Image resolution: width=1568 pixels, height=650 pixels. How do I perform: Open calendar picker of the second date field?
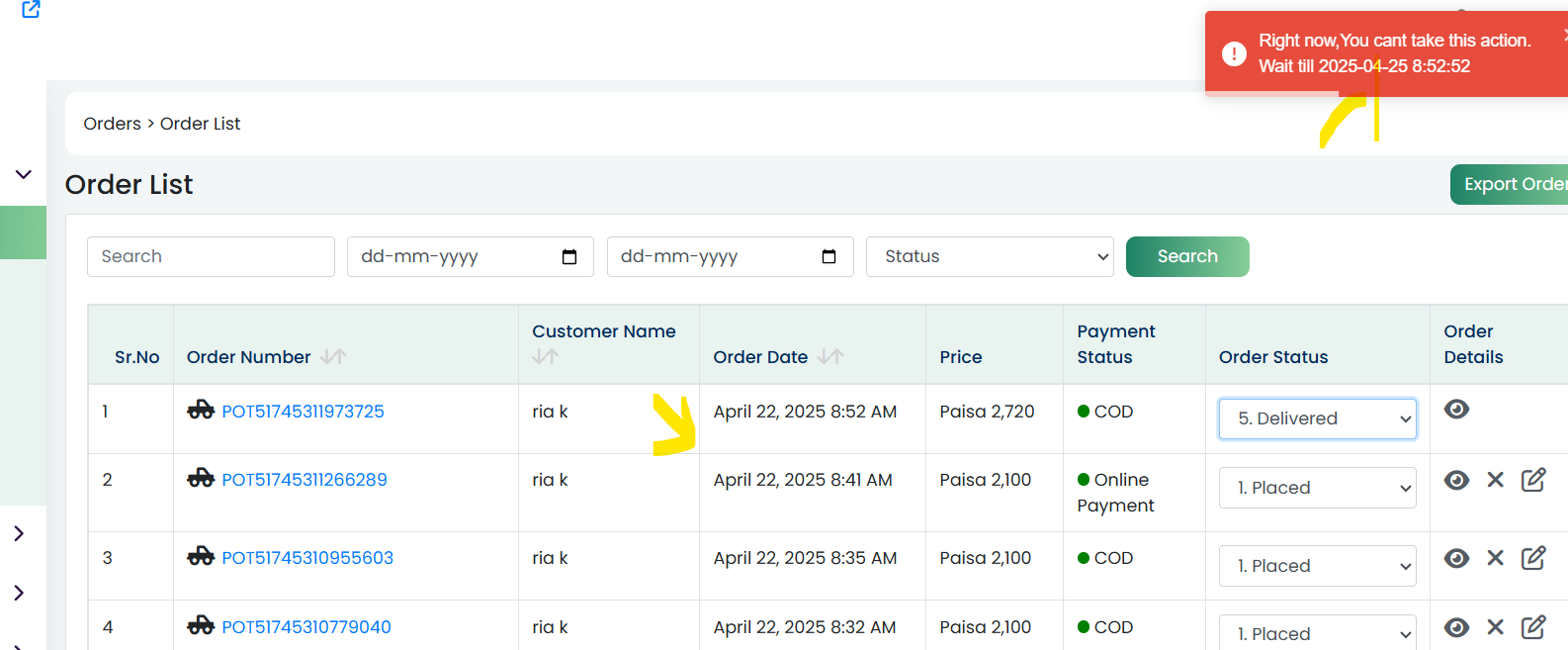pos(829,257)
